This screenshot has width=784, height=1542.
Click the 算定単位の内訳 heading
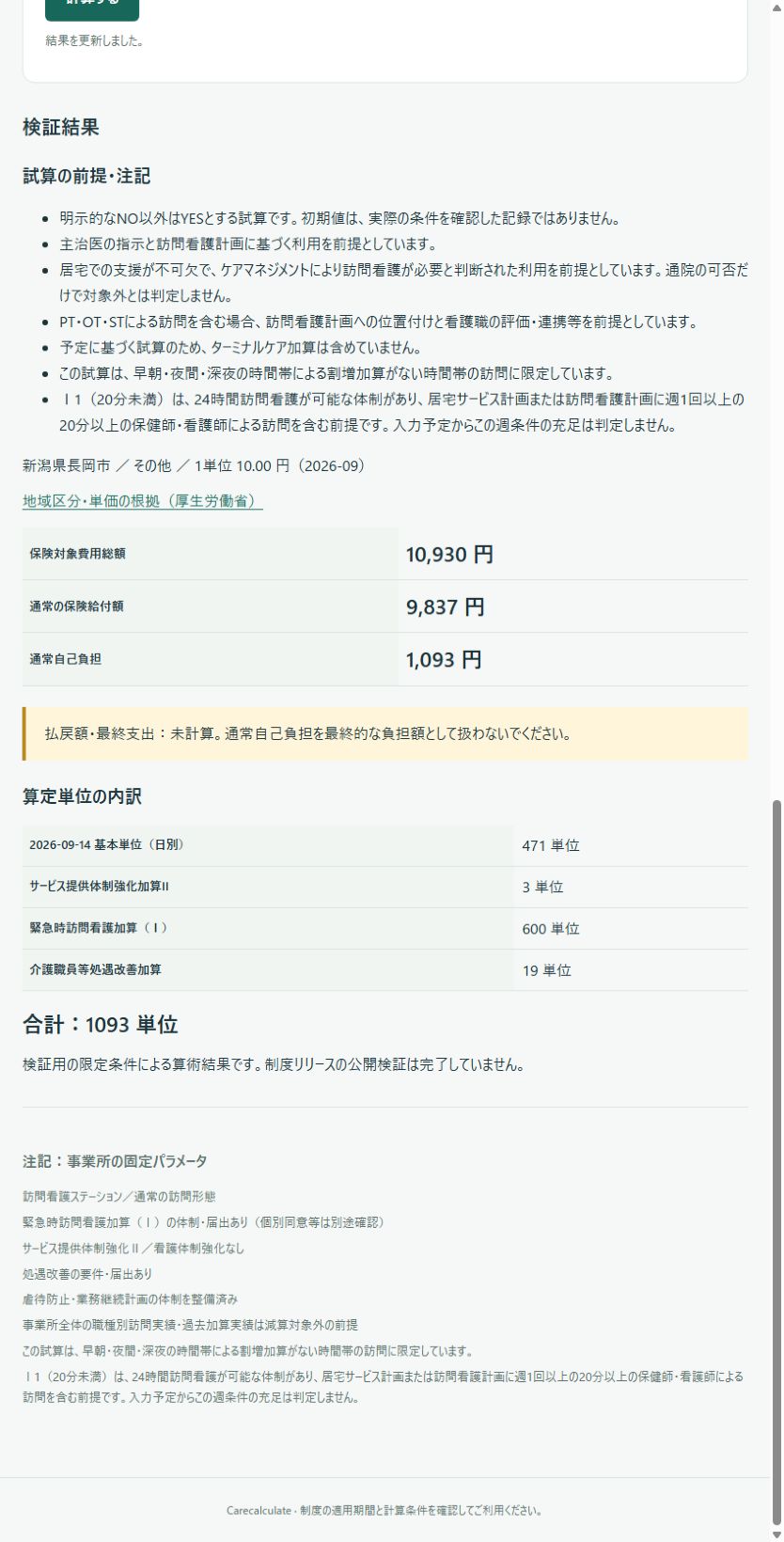pos(83,796)
